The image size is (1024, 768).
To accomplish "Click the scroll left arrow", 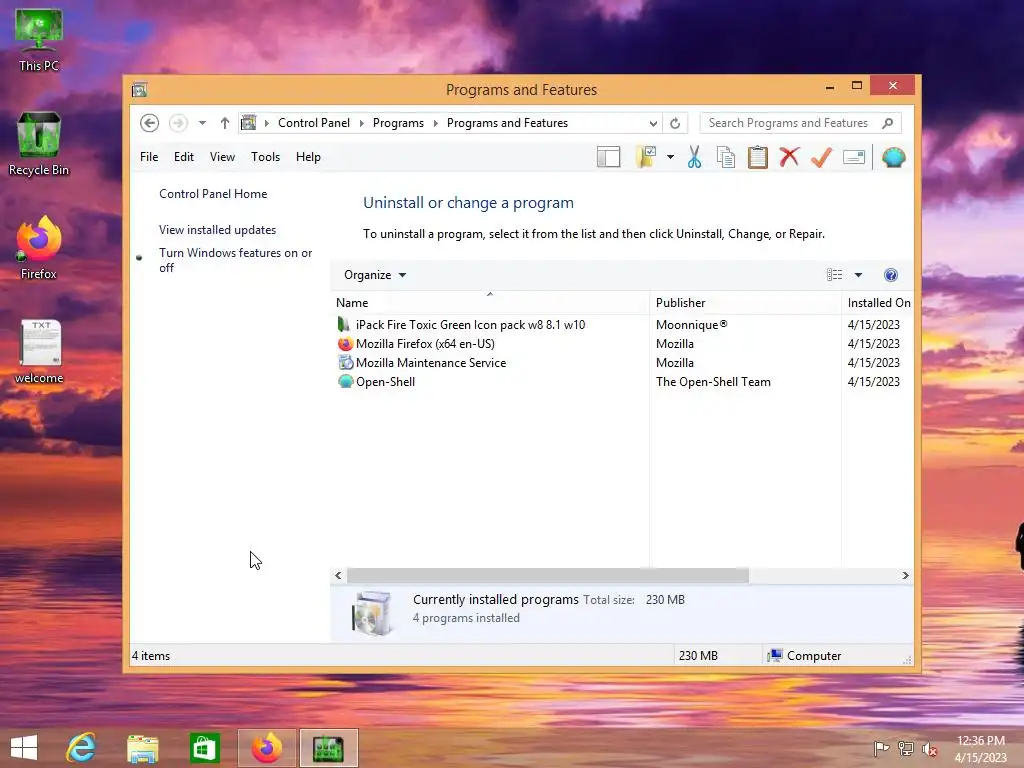I will tap(338, 575).
